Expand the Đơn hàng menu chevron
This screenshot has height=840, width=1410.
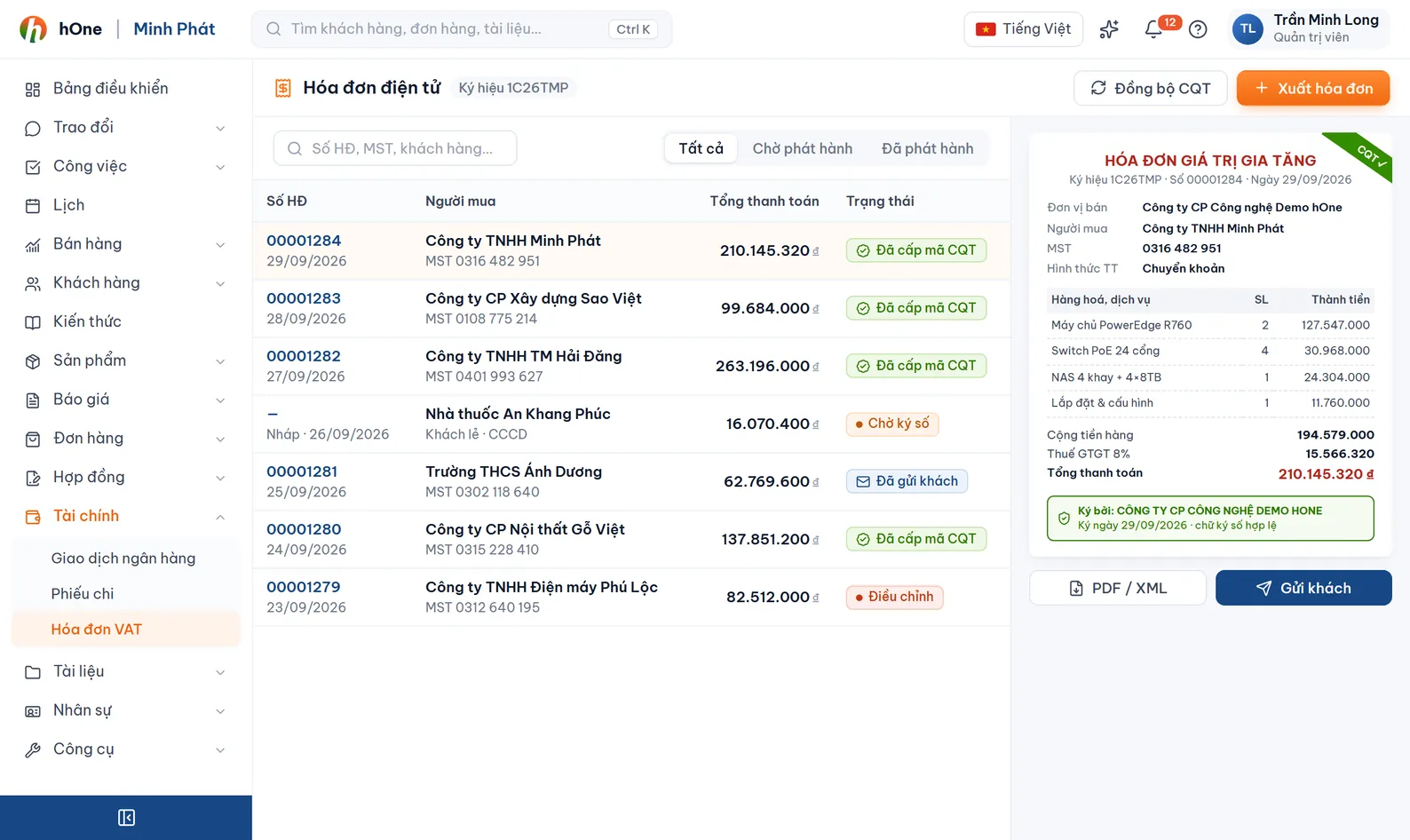(220, 440)
